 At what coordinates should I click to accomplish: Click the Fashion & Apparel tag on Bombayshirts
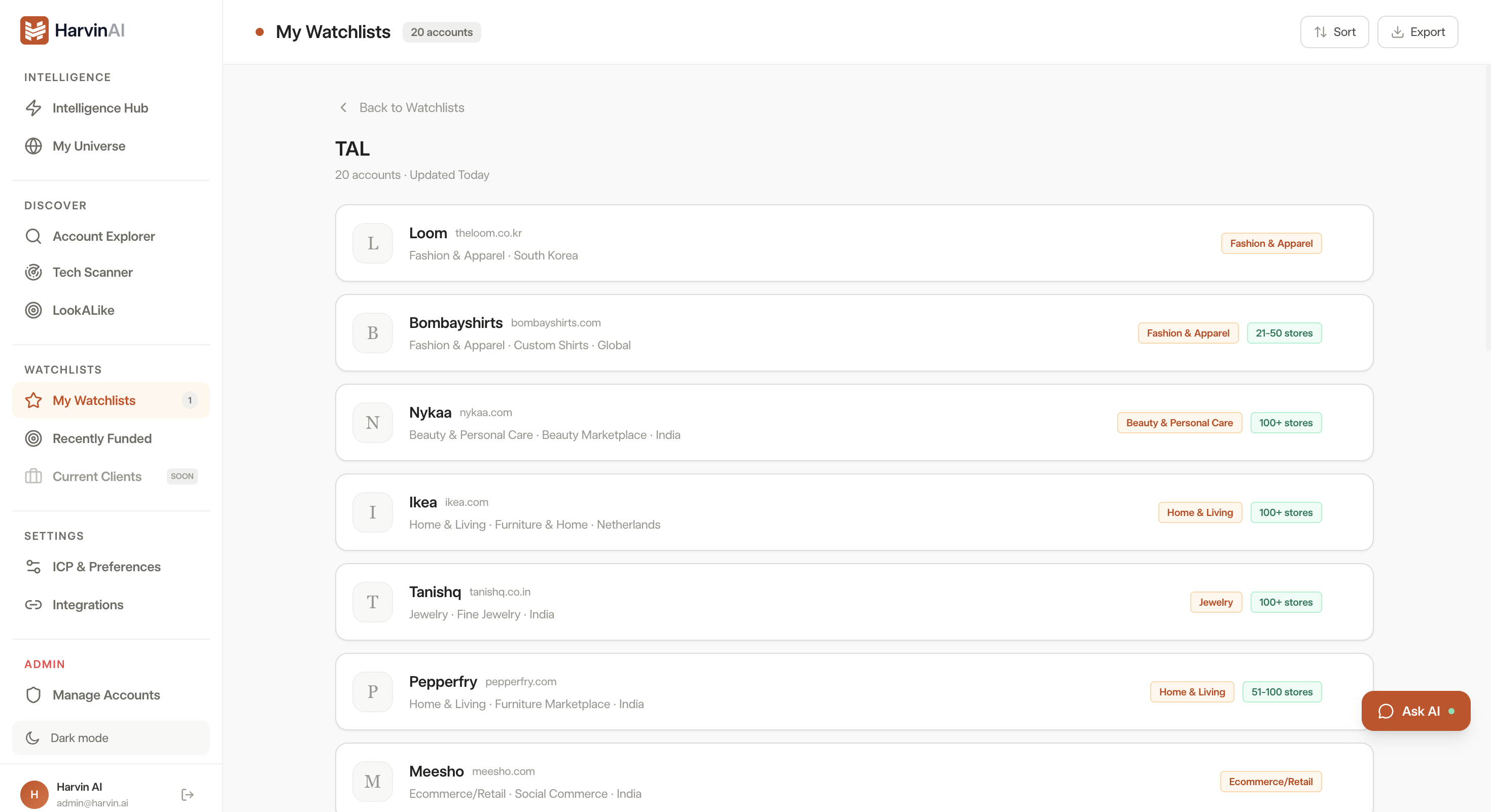[1187, 333]
